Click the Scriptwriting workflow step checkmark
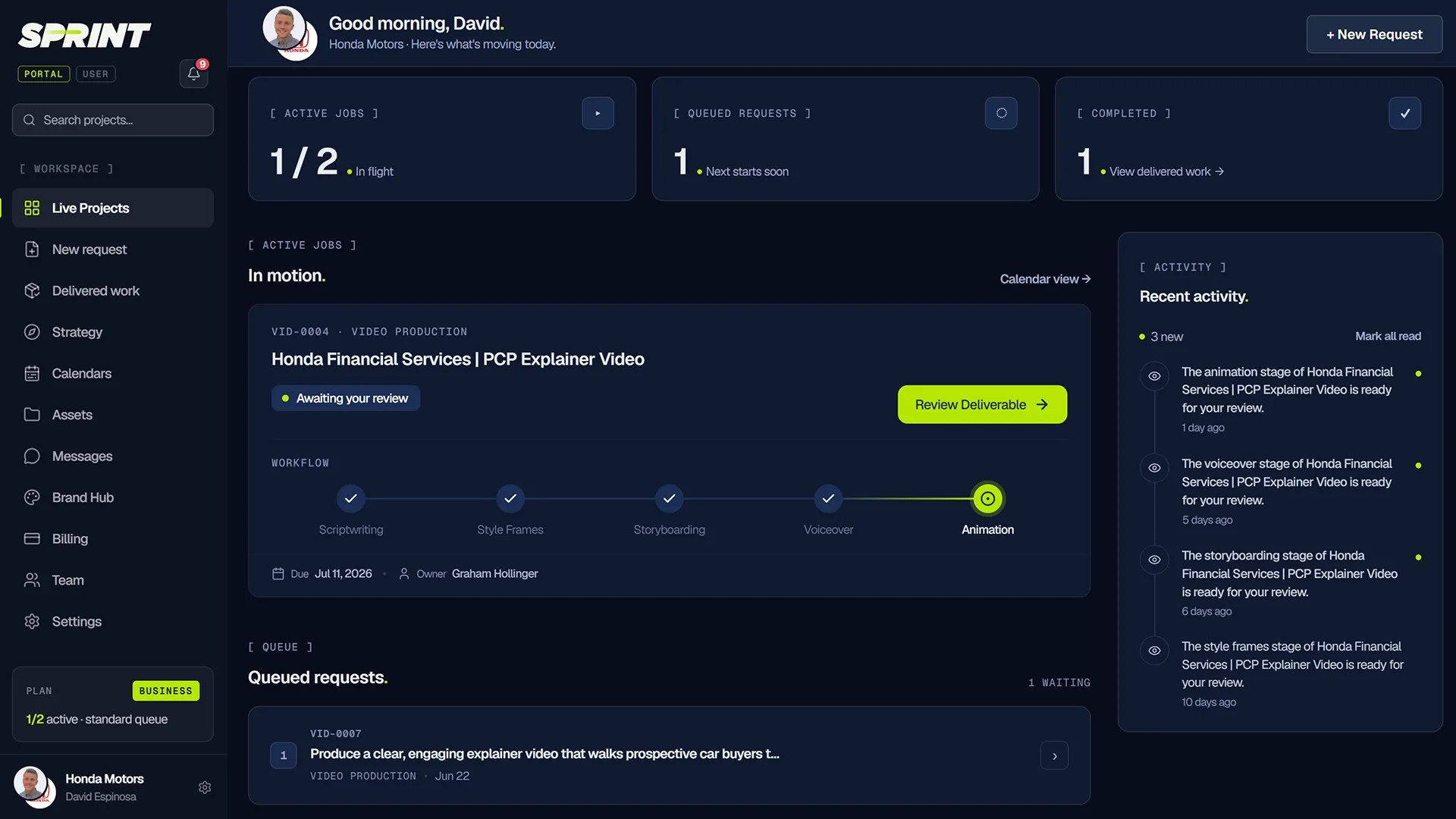Viewport: 1456px width, 819px height. 351,498
